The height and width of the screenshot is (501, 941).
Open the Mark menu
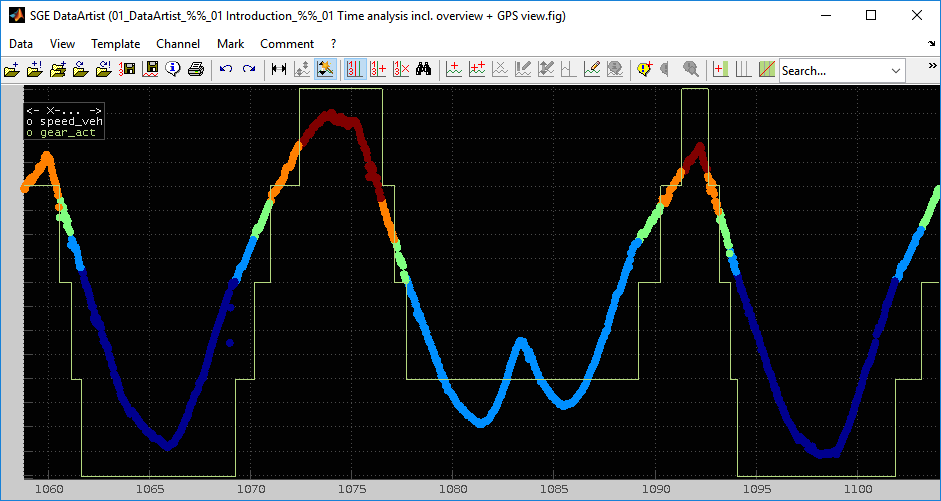pos(231,44)
